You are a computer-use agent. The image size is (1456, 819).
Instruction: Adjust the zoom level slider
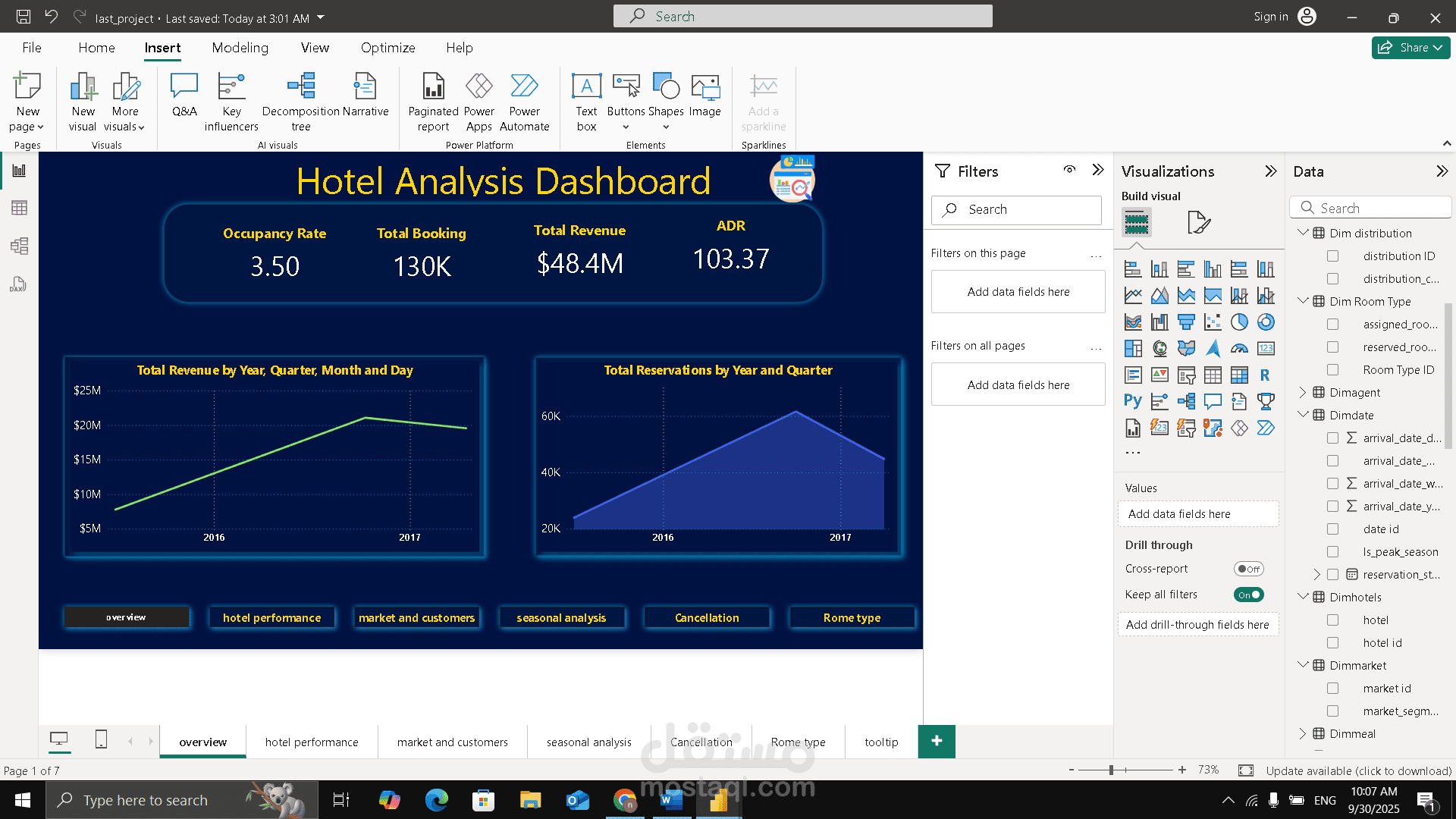pos(1111,770)
